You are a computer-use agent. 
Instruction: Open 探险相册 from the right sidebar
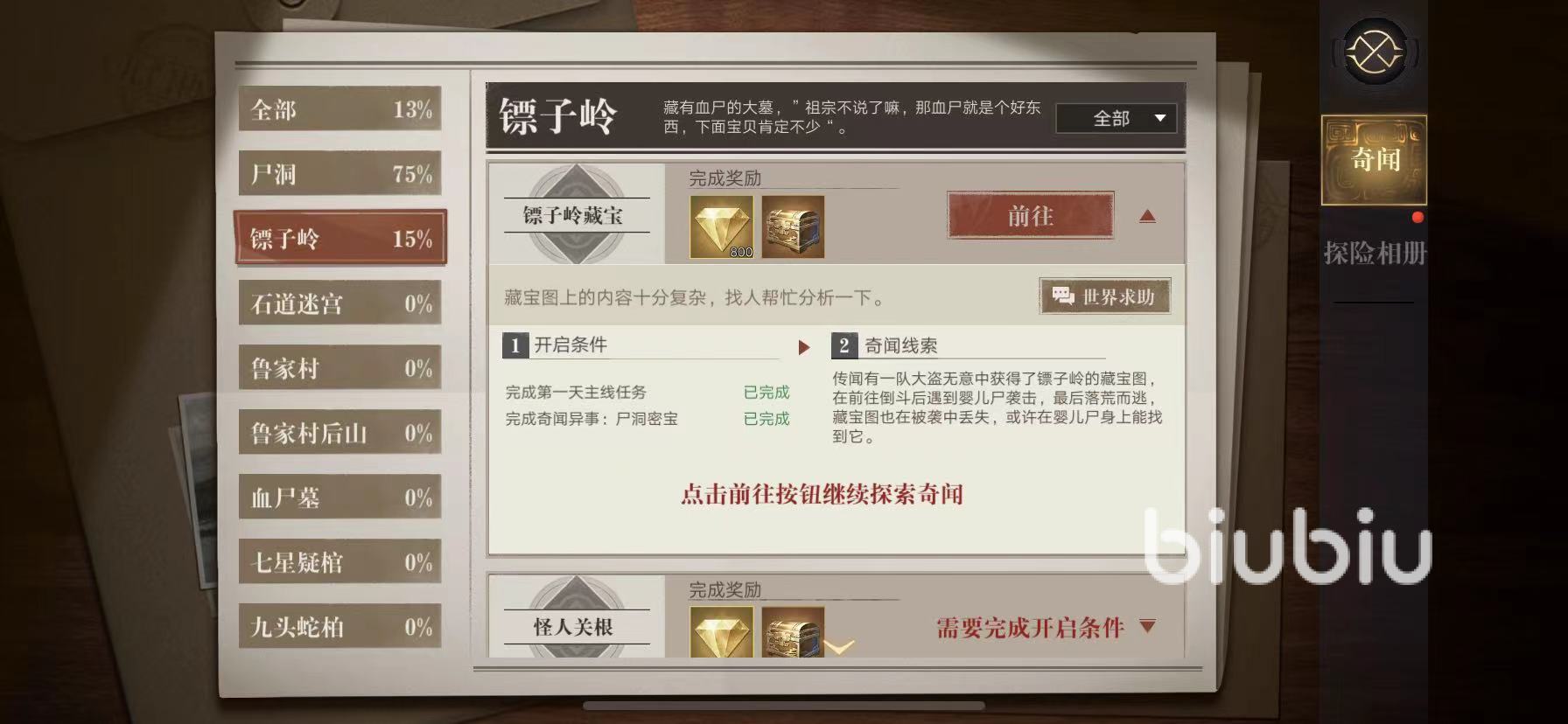[x=1374, y=254]
